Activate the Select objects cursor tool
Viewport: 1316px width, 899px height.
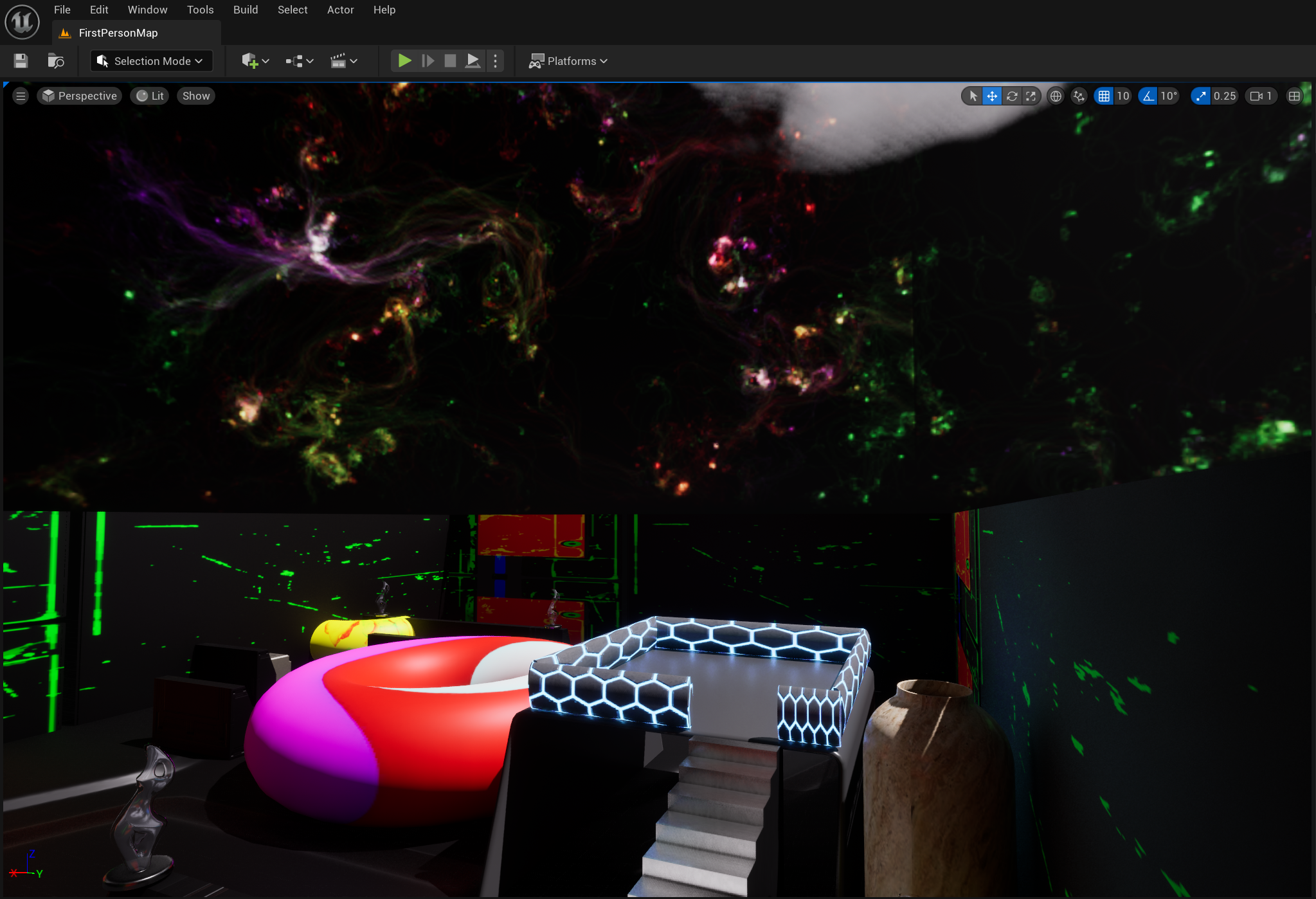pyautogui.click(x=973, y=96)
